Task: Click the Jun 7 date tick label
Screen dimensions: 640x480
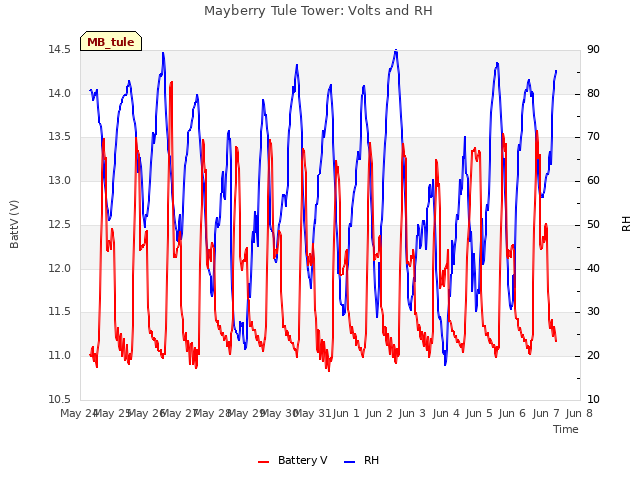Action: [546, 413]
